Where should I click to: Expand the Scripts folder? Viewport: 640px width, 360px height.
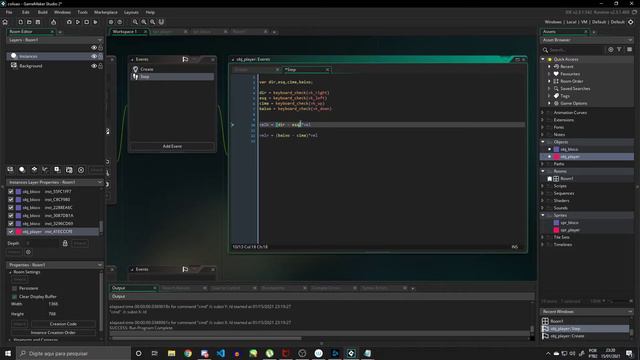543,186
